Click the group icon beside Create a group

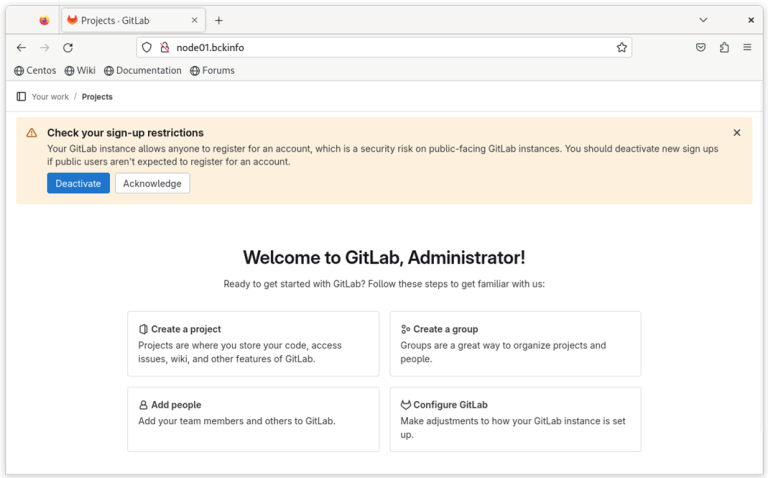click(406, 329)
